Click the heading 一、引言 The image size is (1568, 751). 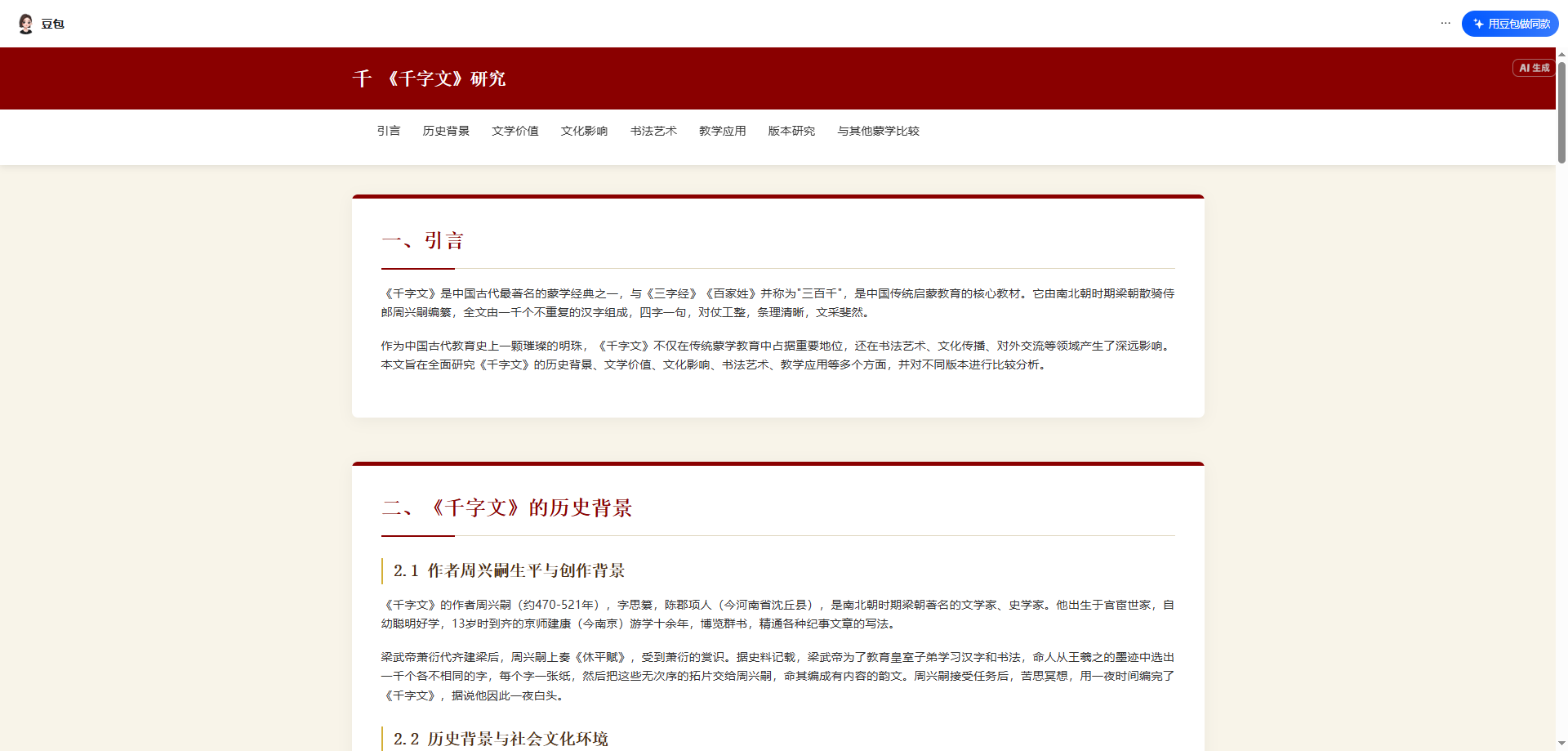click(x=422, y=239)
